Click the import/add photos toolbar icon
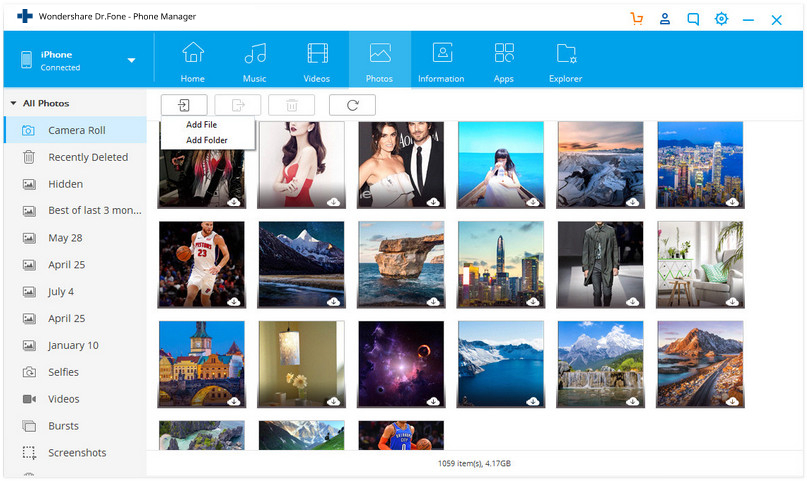Screen dimensions: 807x481 (184, 105)
